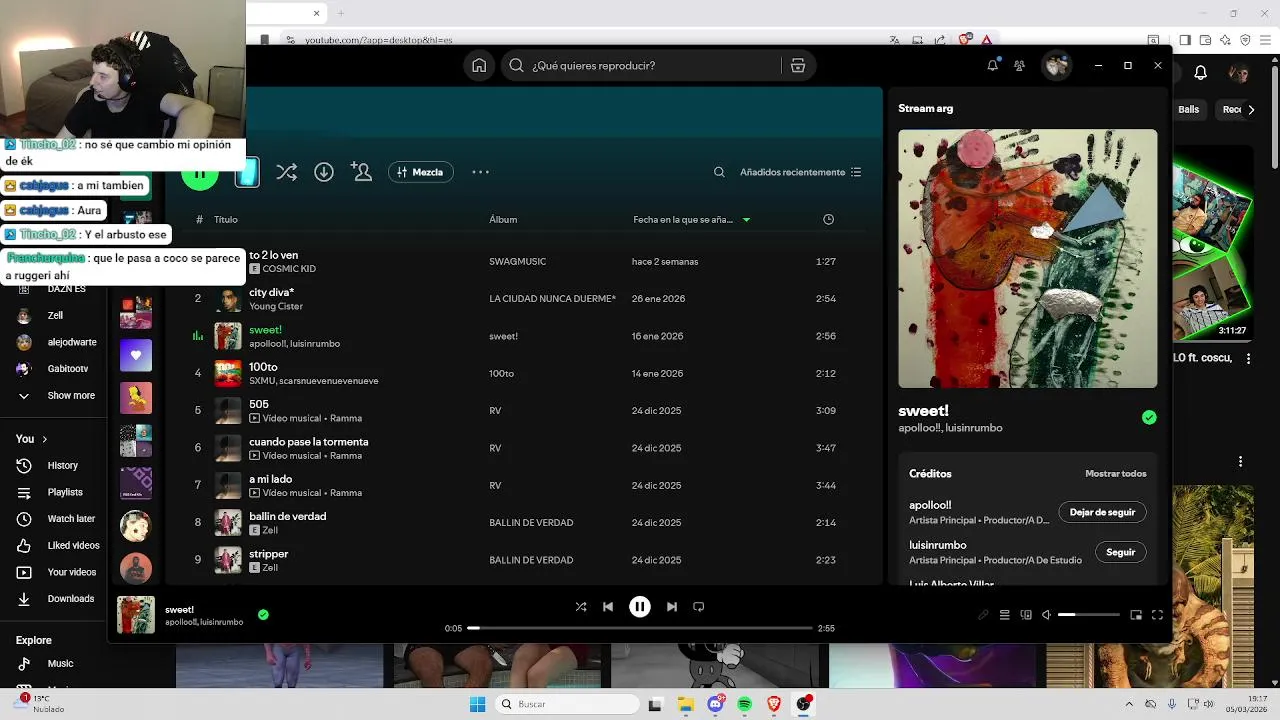The width and height of the screenshot is (1280, 720).
Task: Mute volume with the speaker icon
Action: coord(1046,615)
